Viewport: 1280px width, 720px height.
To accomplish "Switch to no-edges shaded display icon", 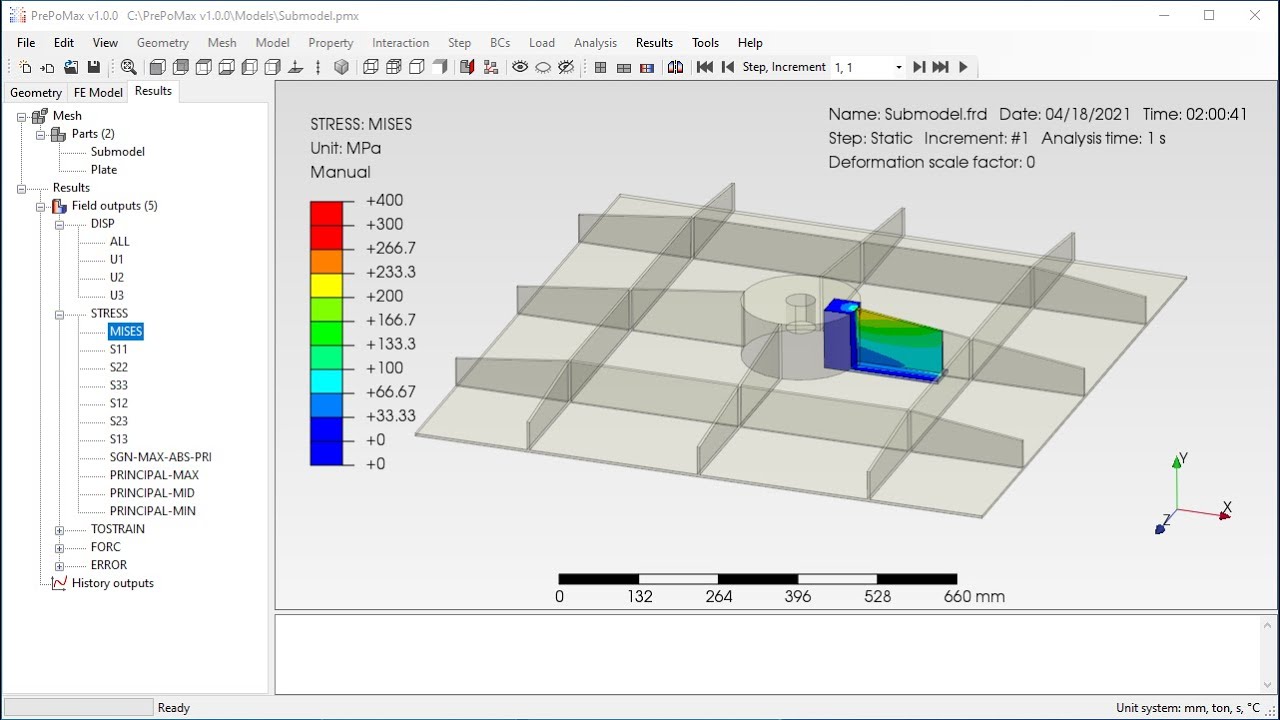I will (x=439, y=67).
